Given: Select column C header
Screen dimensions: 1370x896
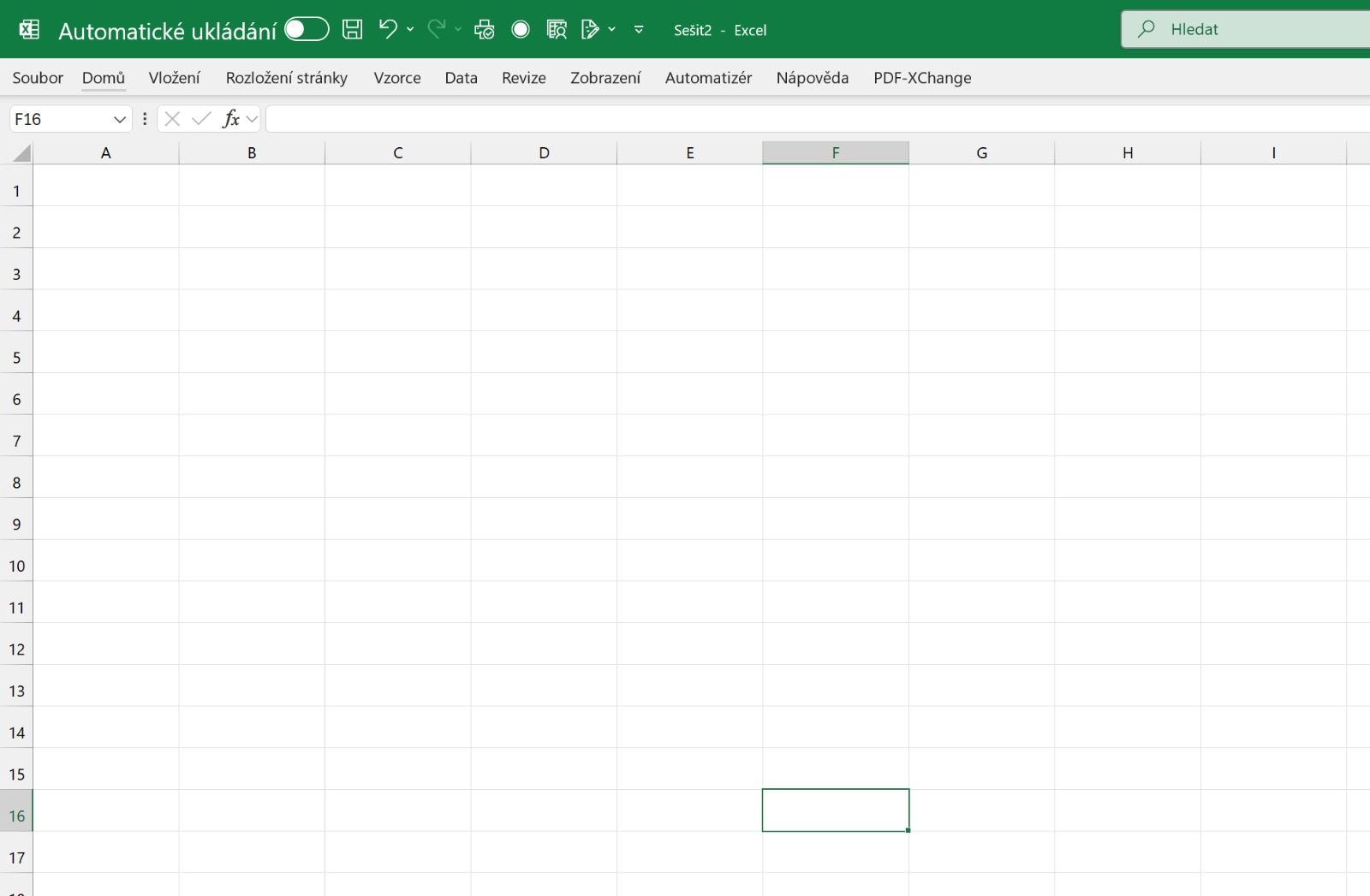Looking at the screenshot, I should [398, 153].
